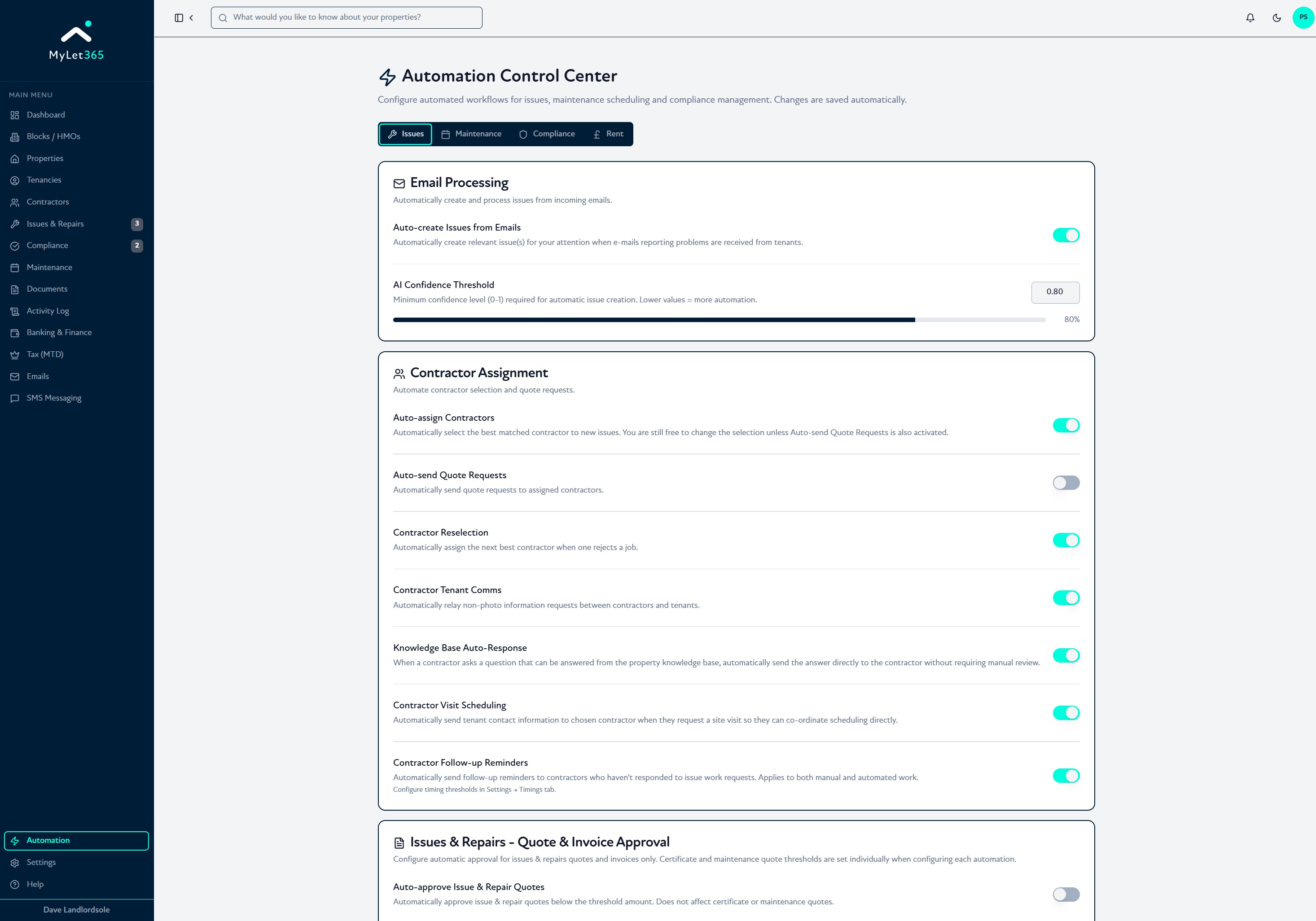This screenshot has width=1316, height=921.
Task: Turn off Auto-assign Contractors switch
Action: [x=1066, y=426]
